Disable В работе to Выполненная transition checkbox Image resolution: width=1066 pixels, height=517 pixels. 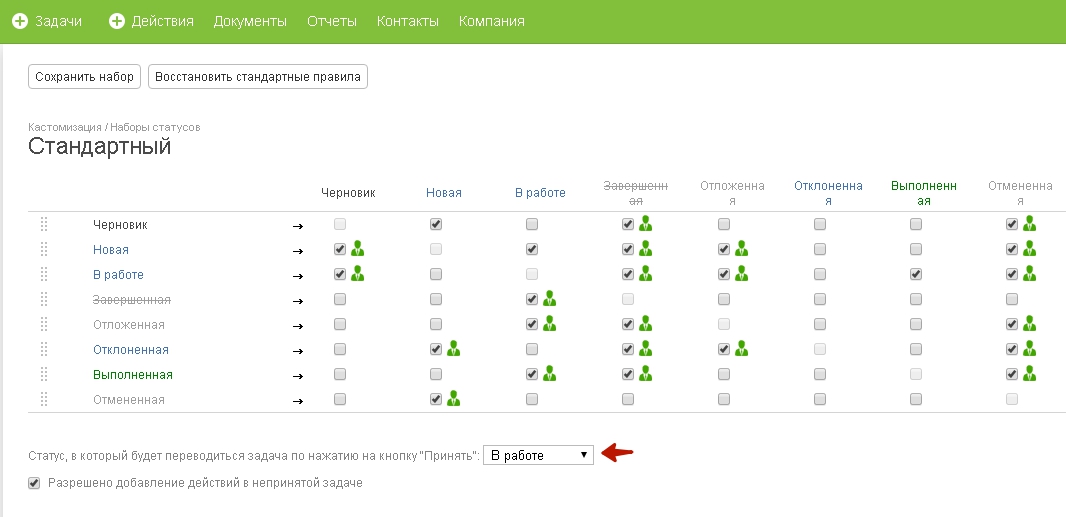(x=916, y=274)
